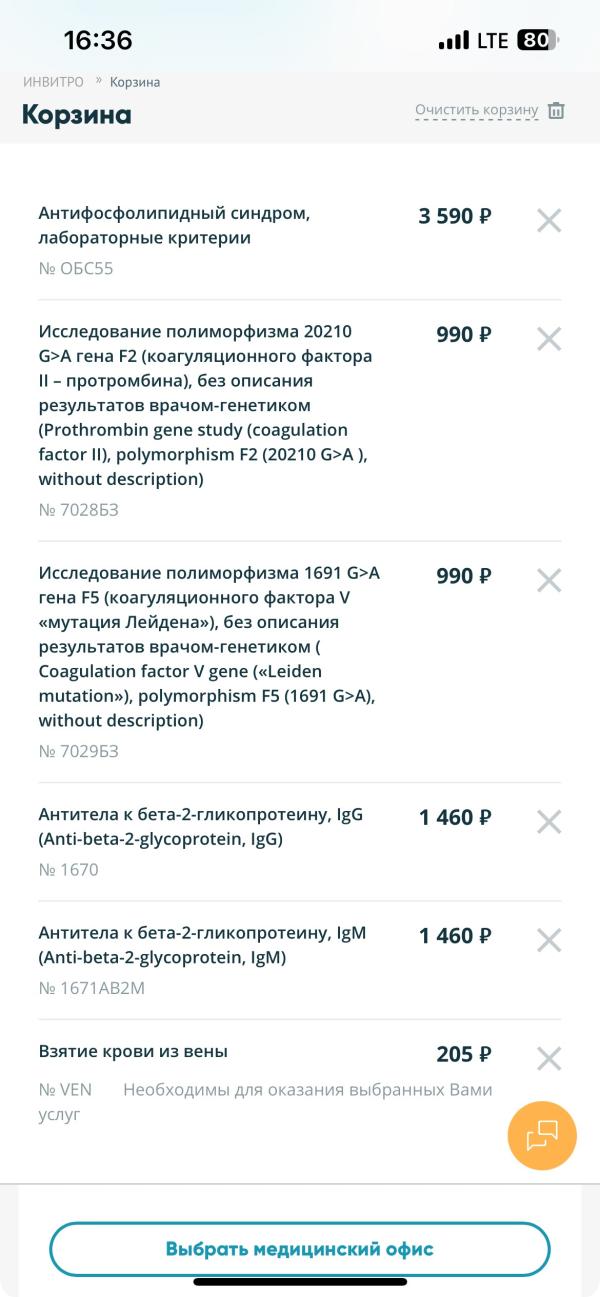
Task: Remove the Антифосфолипидный синдром item with X
Action: (x=549, y=221)
